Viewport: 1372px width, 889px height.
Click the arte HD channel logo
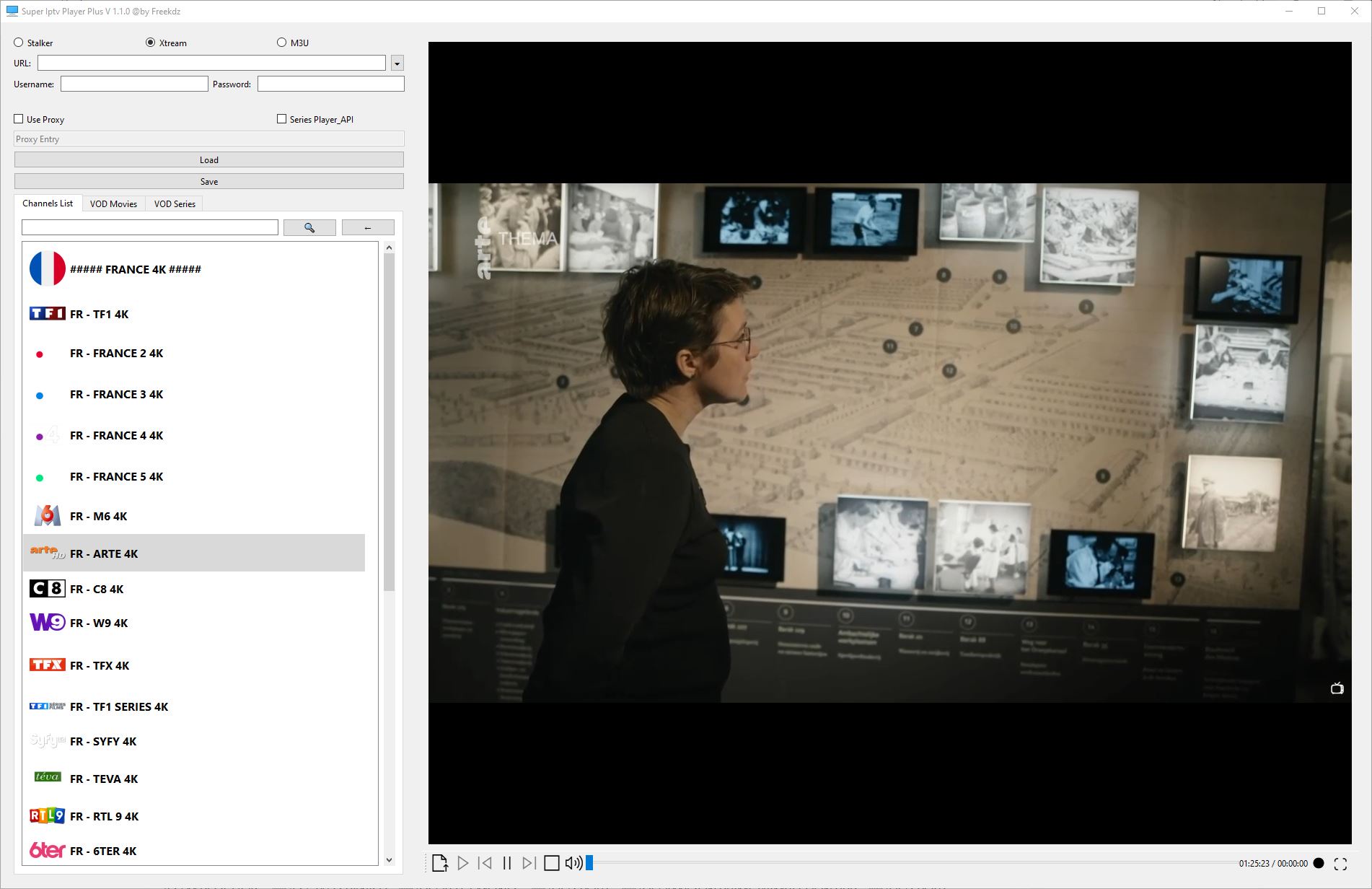[48, 552]
